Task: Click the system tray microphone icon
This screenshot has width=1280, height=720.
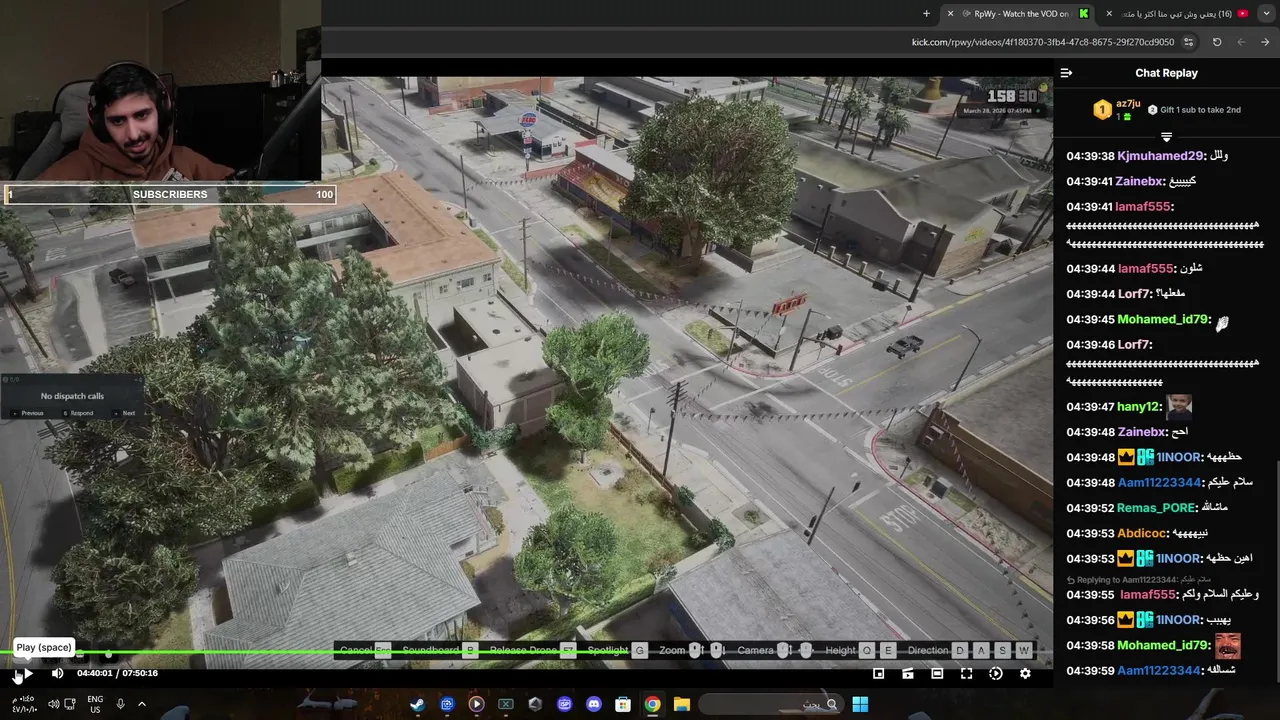Action: (120, 704)
